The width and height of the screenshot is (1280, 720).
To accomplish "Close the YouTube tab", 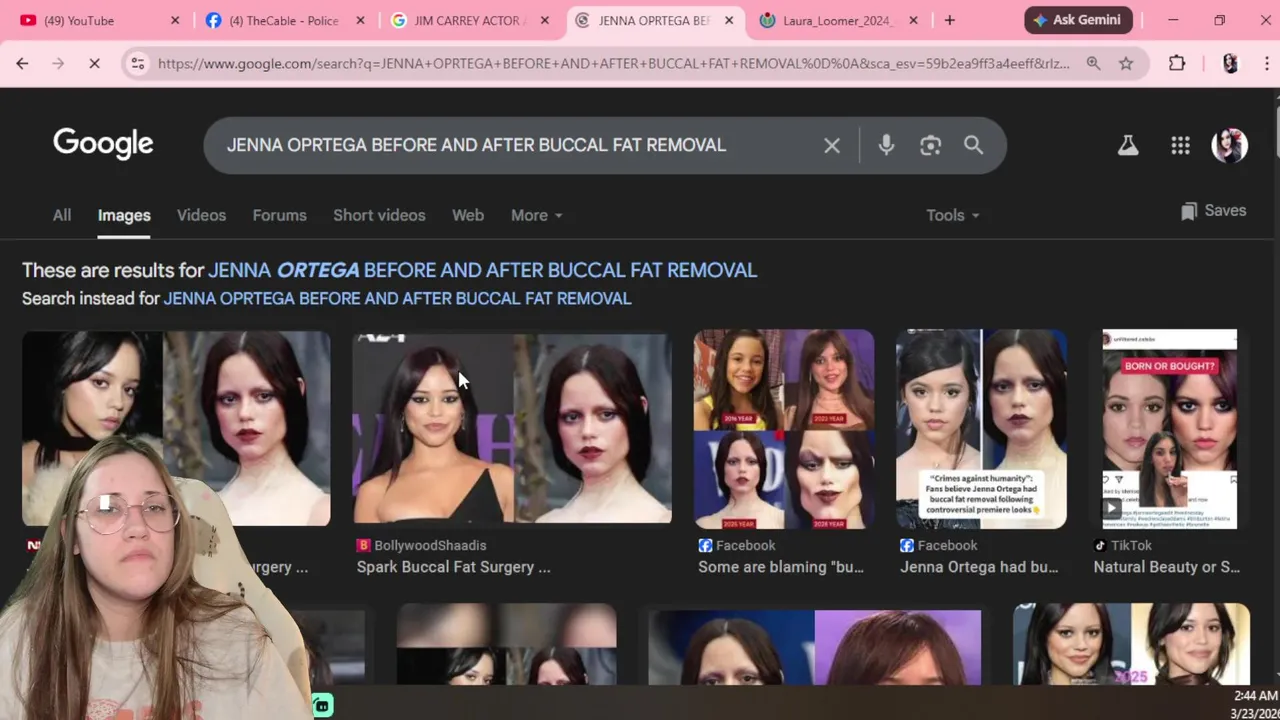I will [175, 20].
